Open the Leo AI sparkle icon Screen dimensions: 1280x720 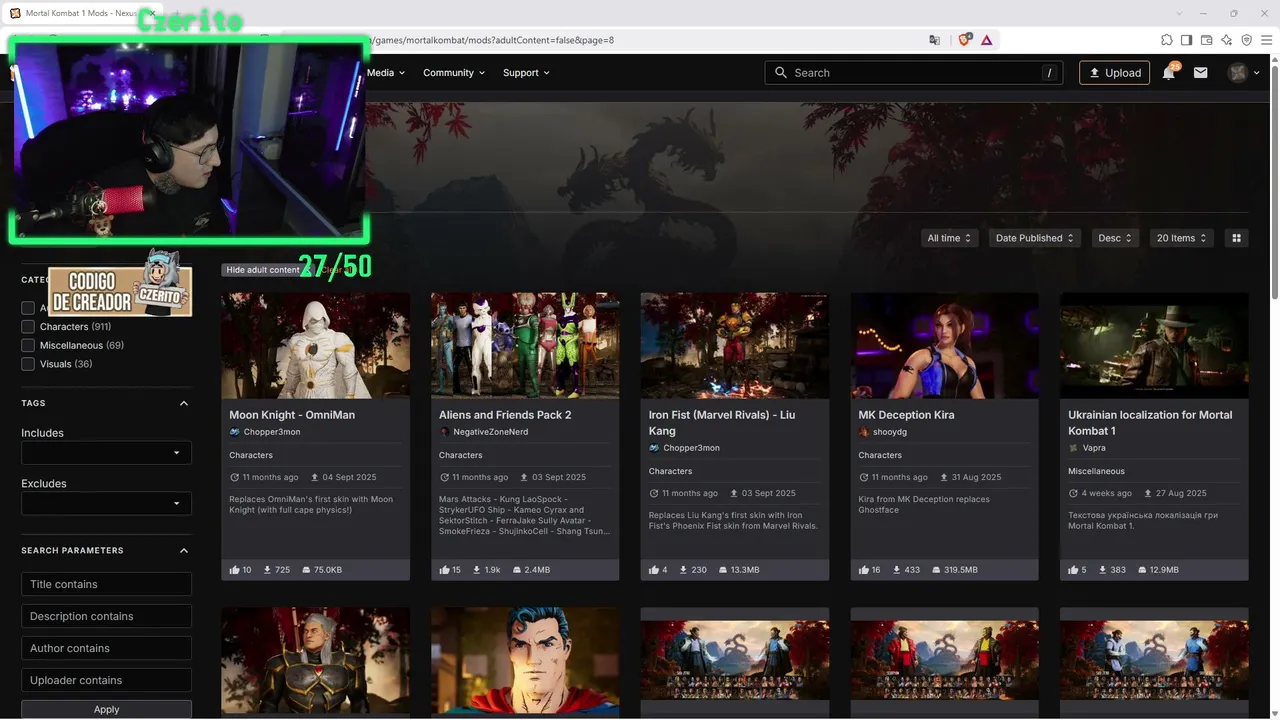coord(1227,40)
